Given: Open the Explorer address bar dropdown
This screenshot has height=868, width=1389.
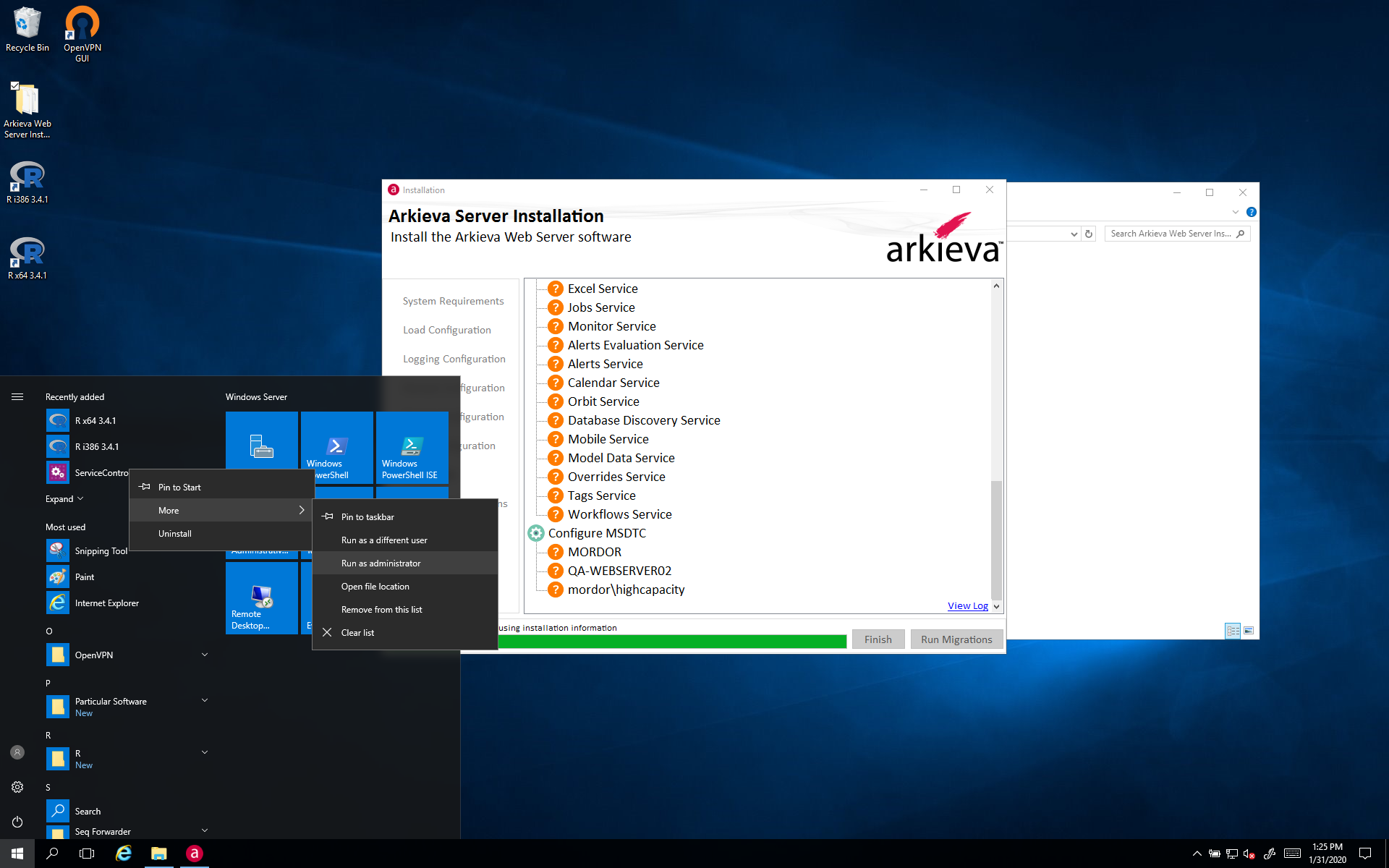Looking at the screenshot, I should (1074, 234).
